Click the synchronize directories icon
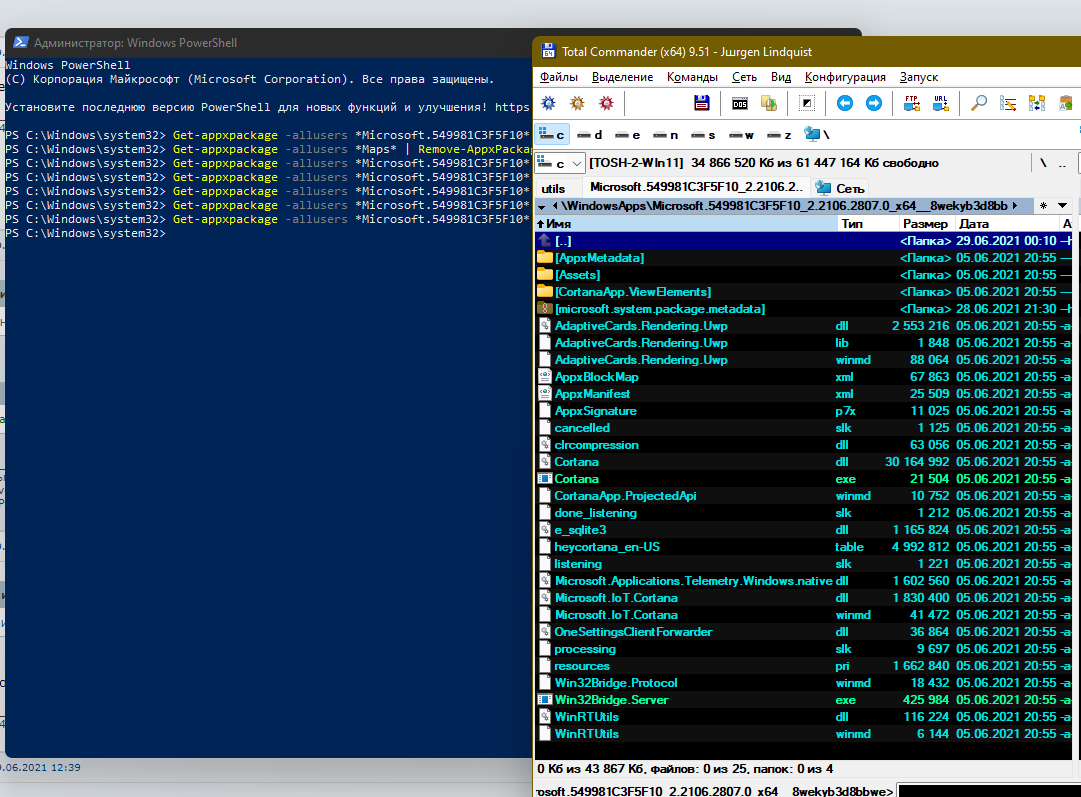Viewport: 1081px width, 797px height. coord(1036,103)
